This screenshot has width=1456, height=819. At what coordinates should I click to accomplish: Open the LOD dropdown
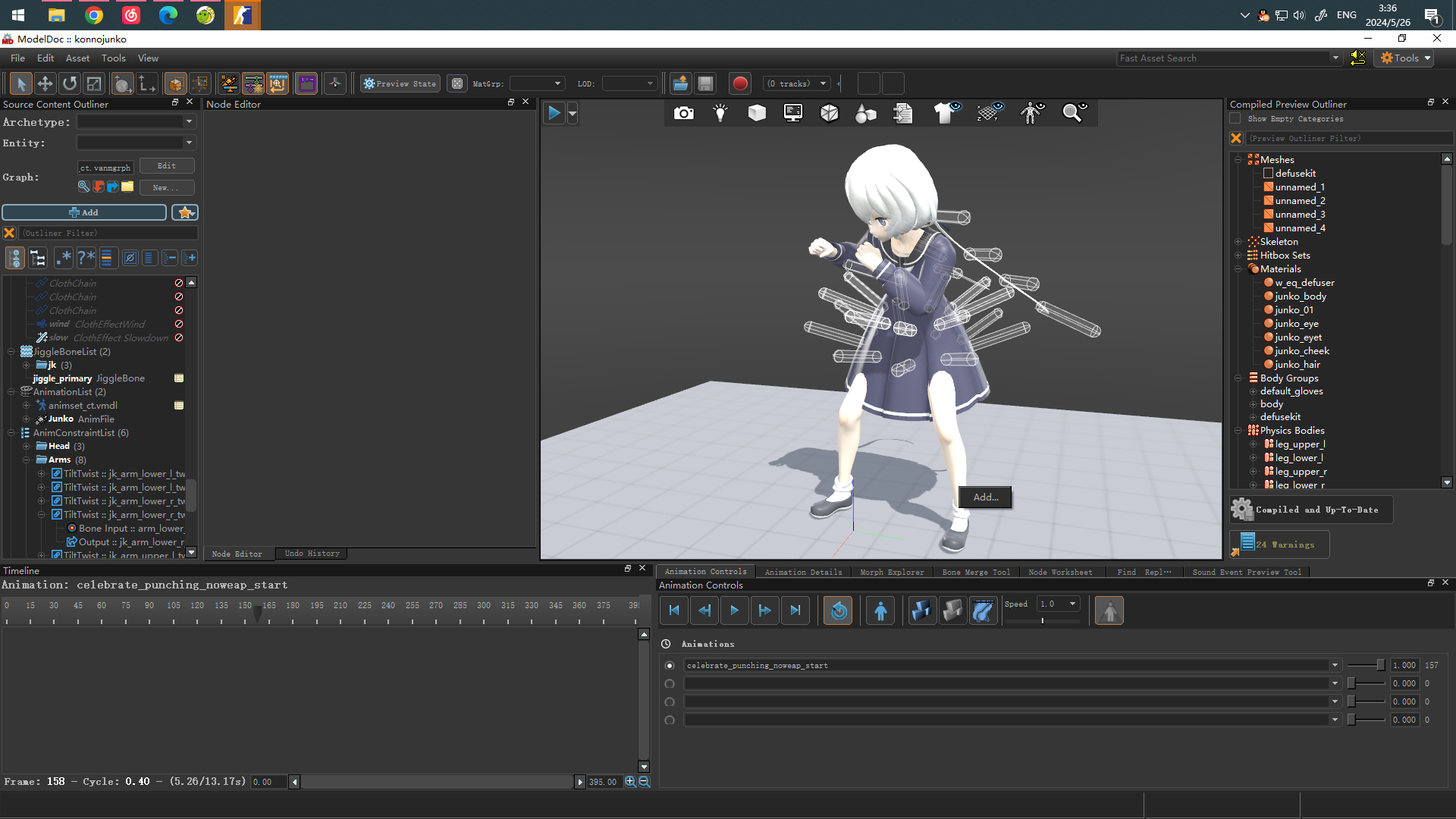click(x=629, y=83)
